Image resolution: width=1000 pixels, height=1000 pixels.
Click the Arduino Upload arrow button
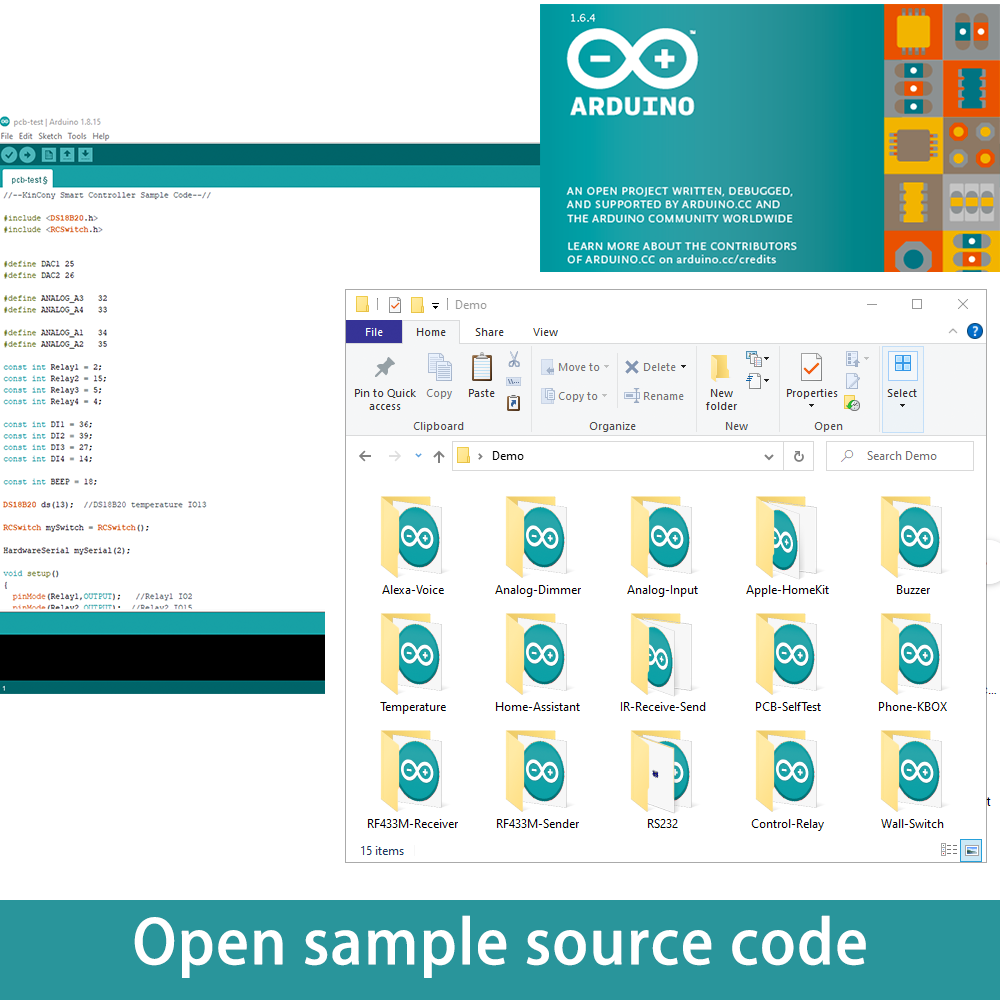click(x=27, y=154)
